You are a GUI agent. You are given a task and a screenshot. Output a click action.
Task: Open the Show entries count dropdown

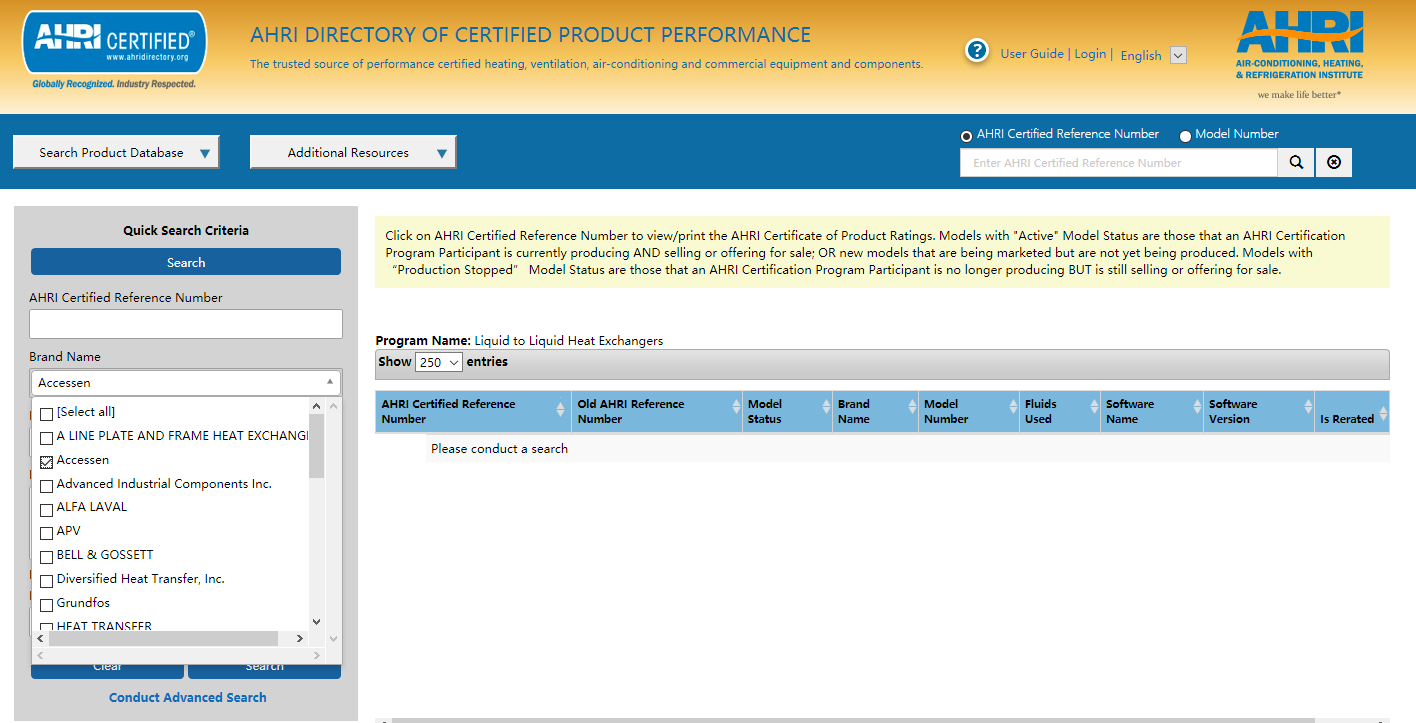click(x=439, y=362)
